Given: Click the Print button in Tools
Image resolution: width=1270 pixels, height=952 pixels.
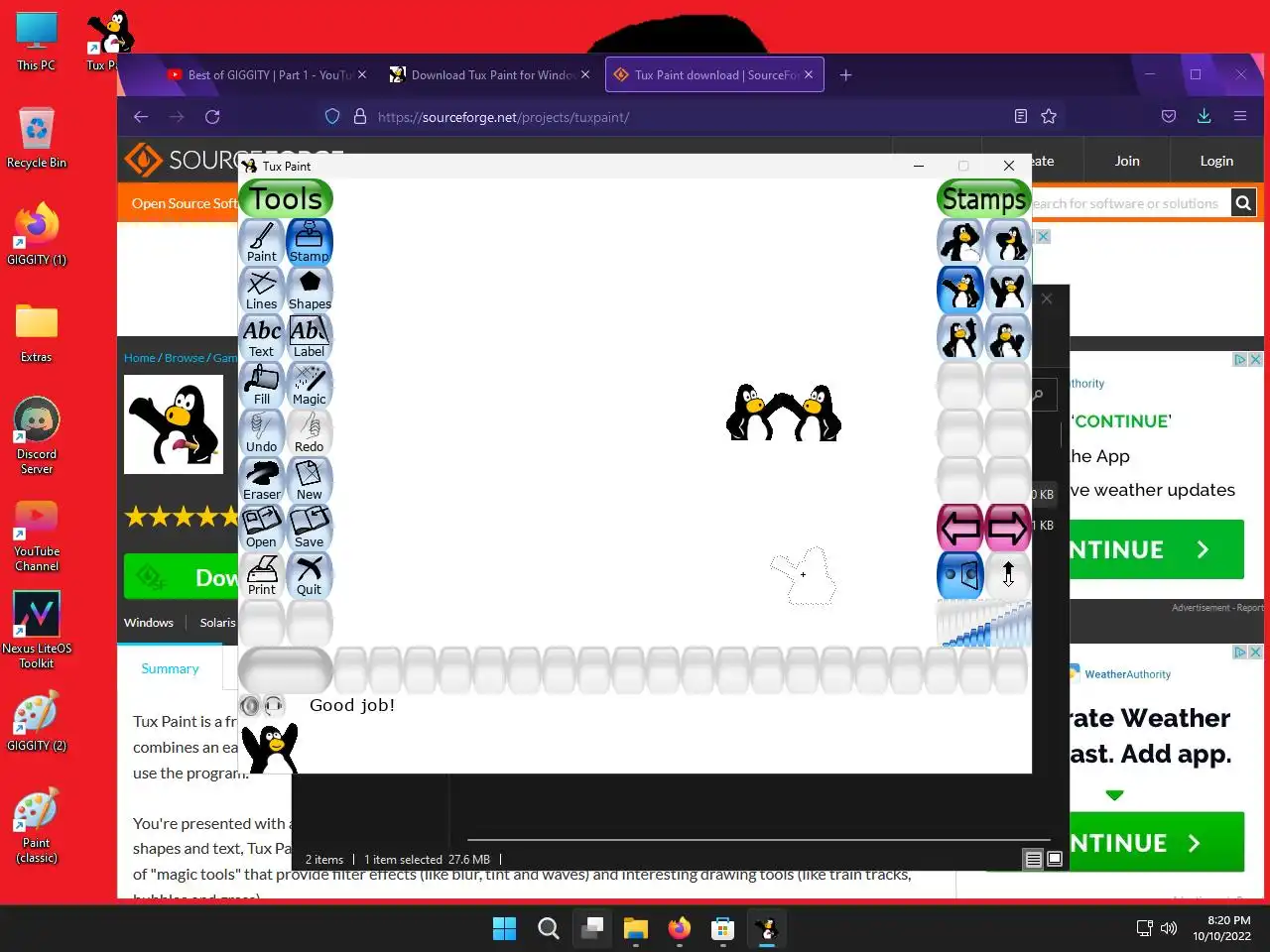Looking at the screenshot, I should [262, 575].
